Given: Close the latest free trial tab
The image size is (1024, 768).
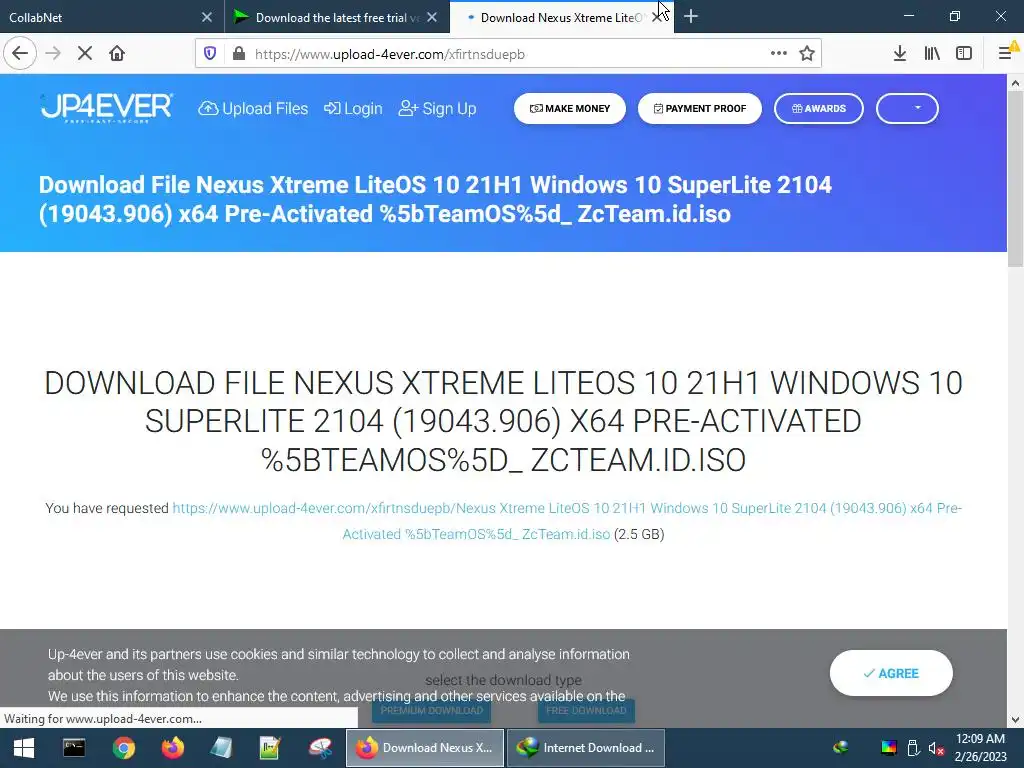Looking at the screenshot, I should coord(432,18).
